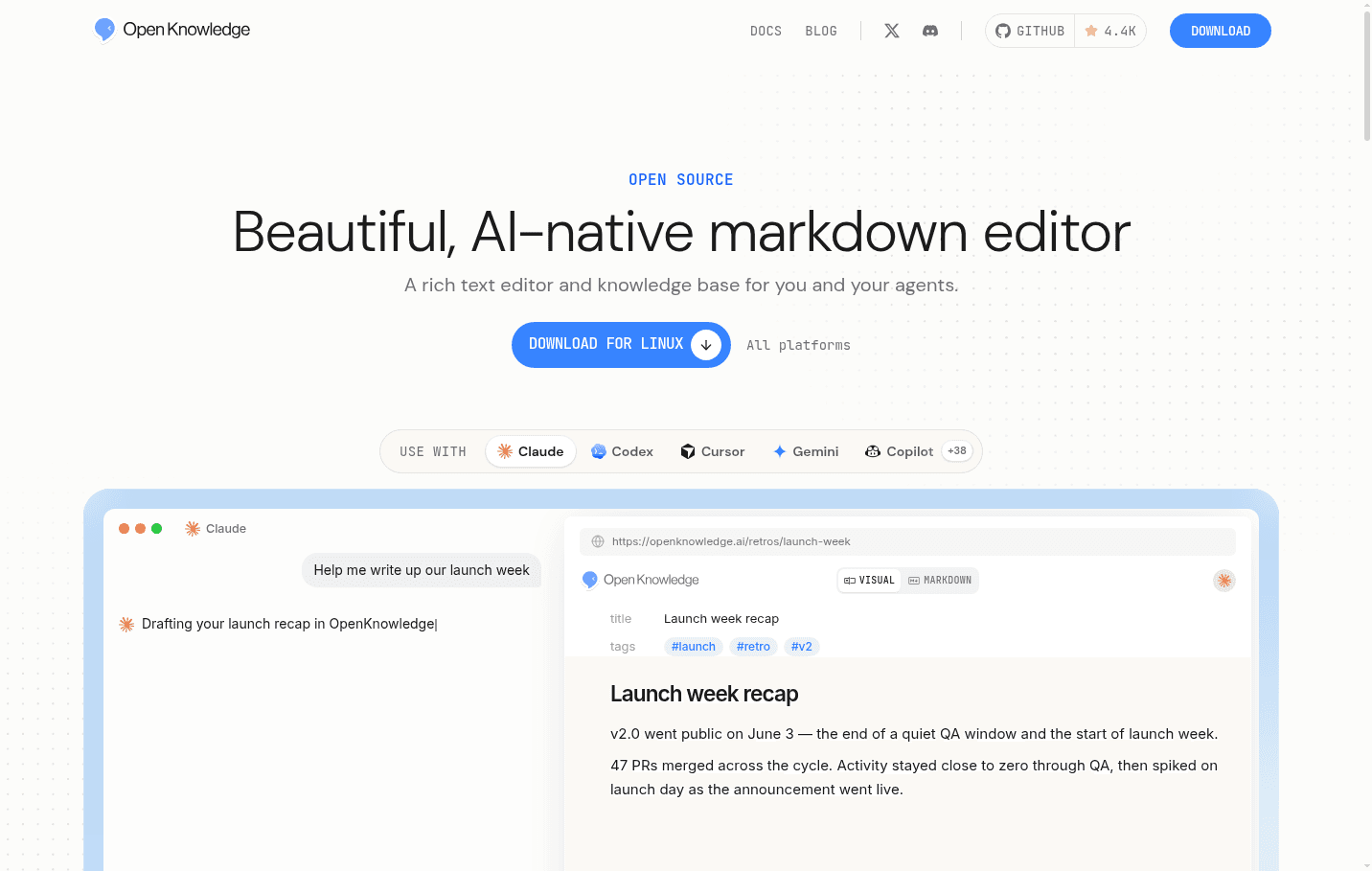Click the Open Knowledge logo inside the editor preview
Image resolution: width=1372 pixels, height=871 pixels.
(641, 580)
